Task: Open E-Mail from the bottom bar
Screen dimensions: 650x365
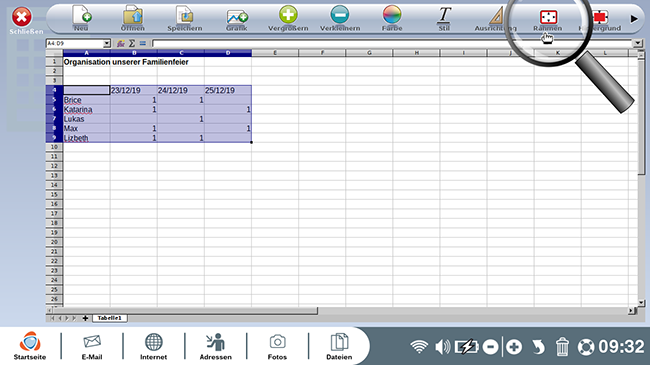Action: pos(92,347)
